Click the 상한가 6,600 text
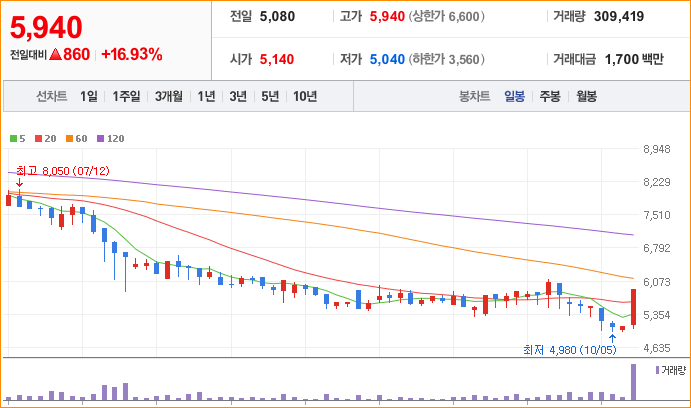Image resolution: width=691 pixels, height=408 pixels. (x=446, y=17)
